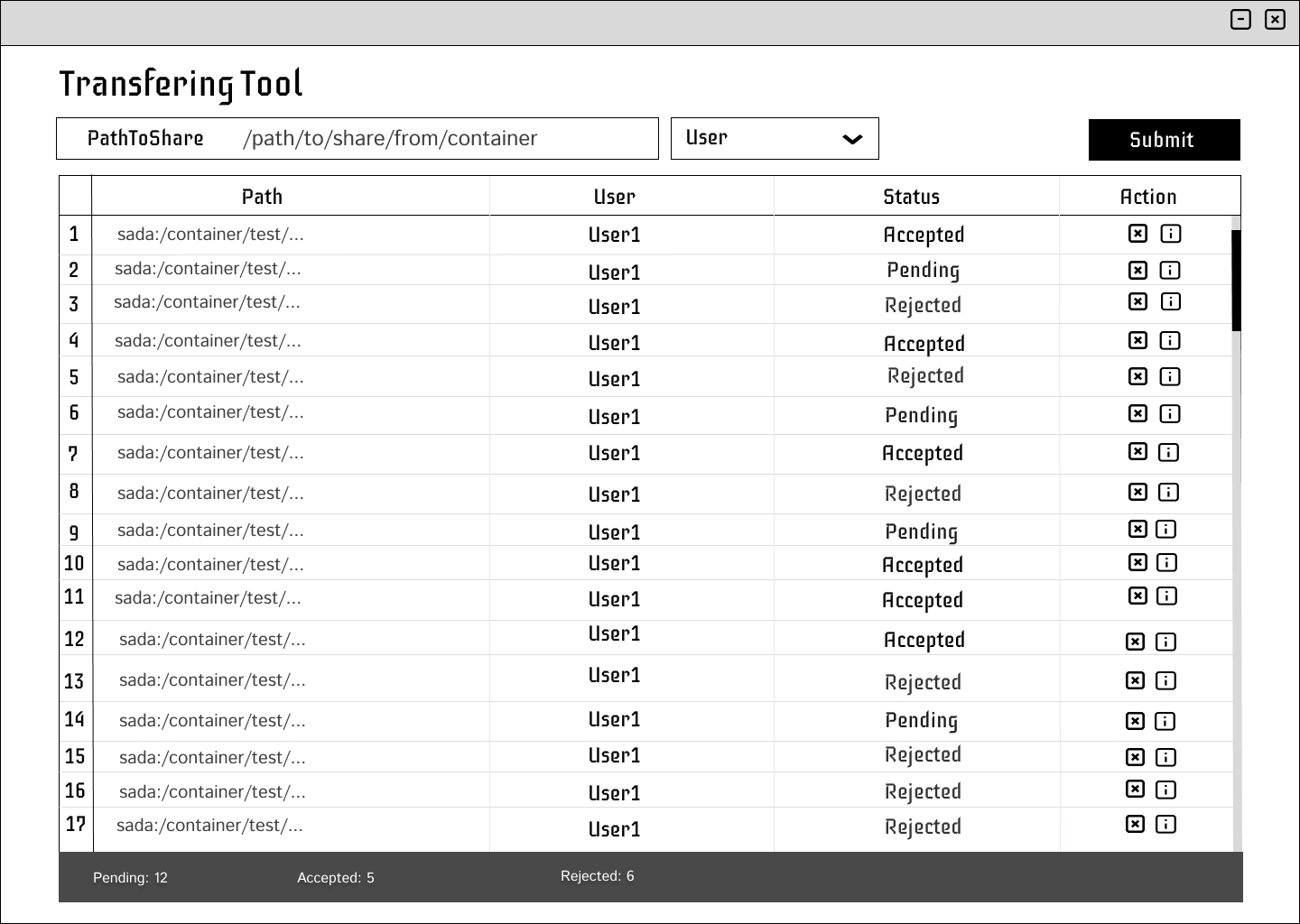Show info for row 9 transfer
The image size is (1300, 924).
(1165, 529)
